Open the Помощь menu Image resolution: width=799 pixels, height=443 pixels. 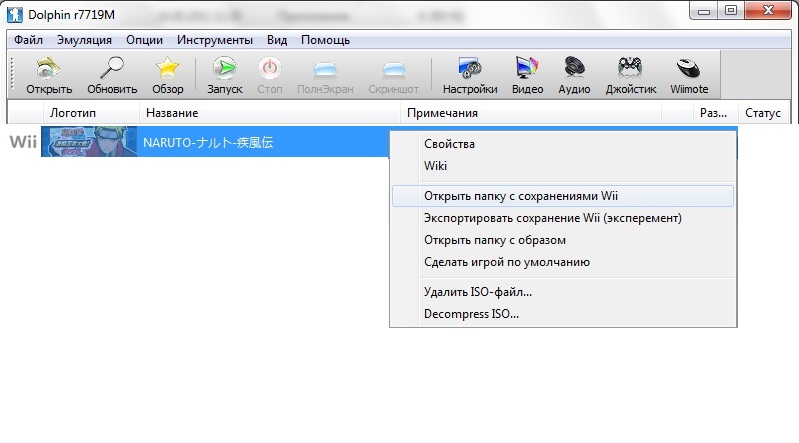click(325, 40)
